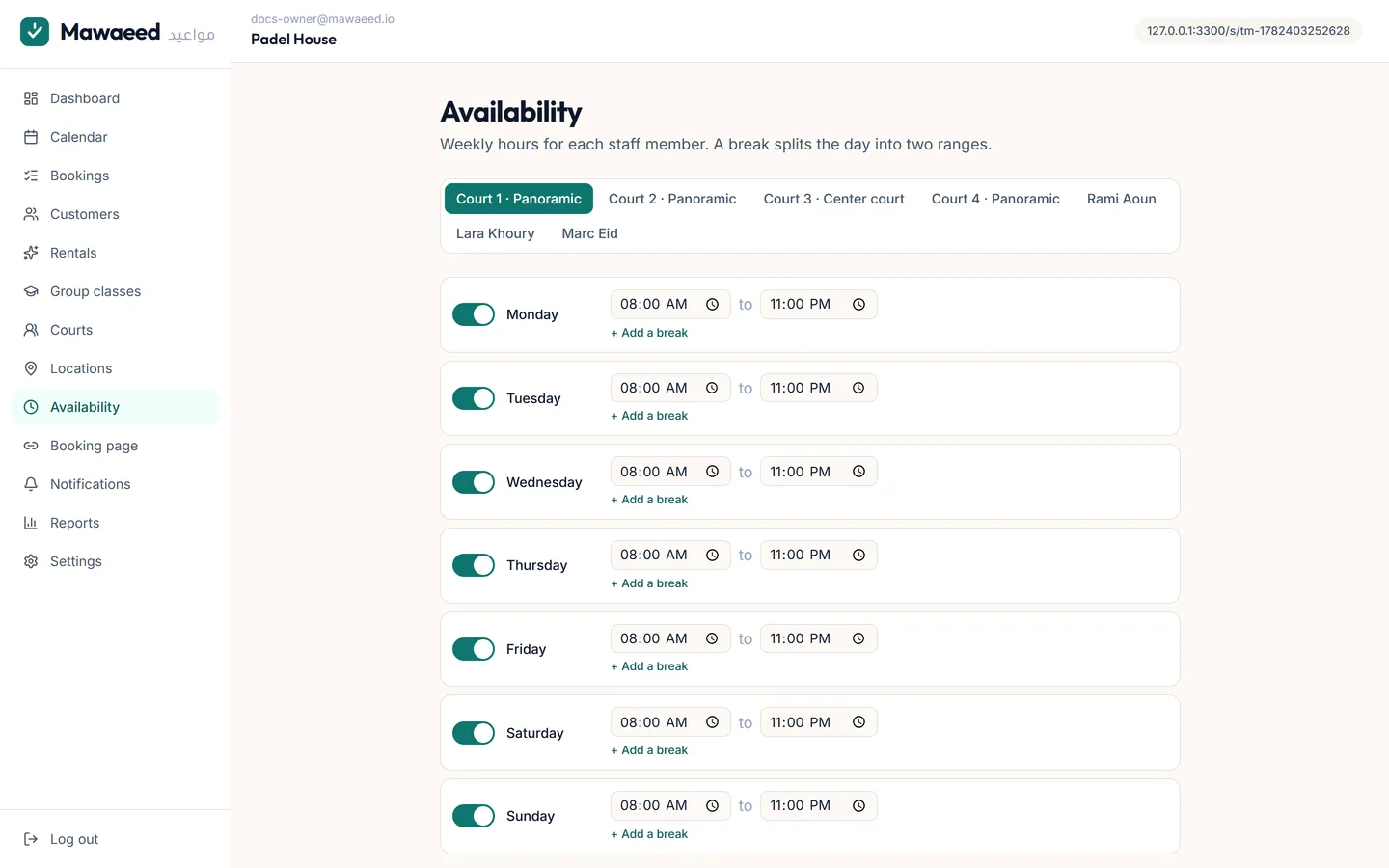Click docs-owner@mawaeed.io account email

322,19
